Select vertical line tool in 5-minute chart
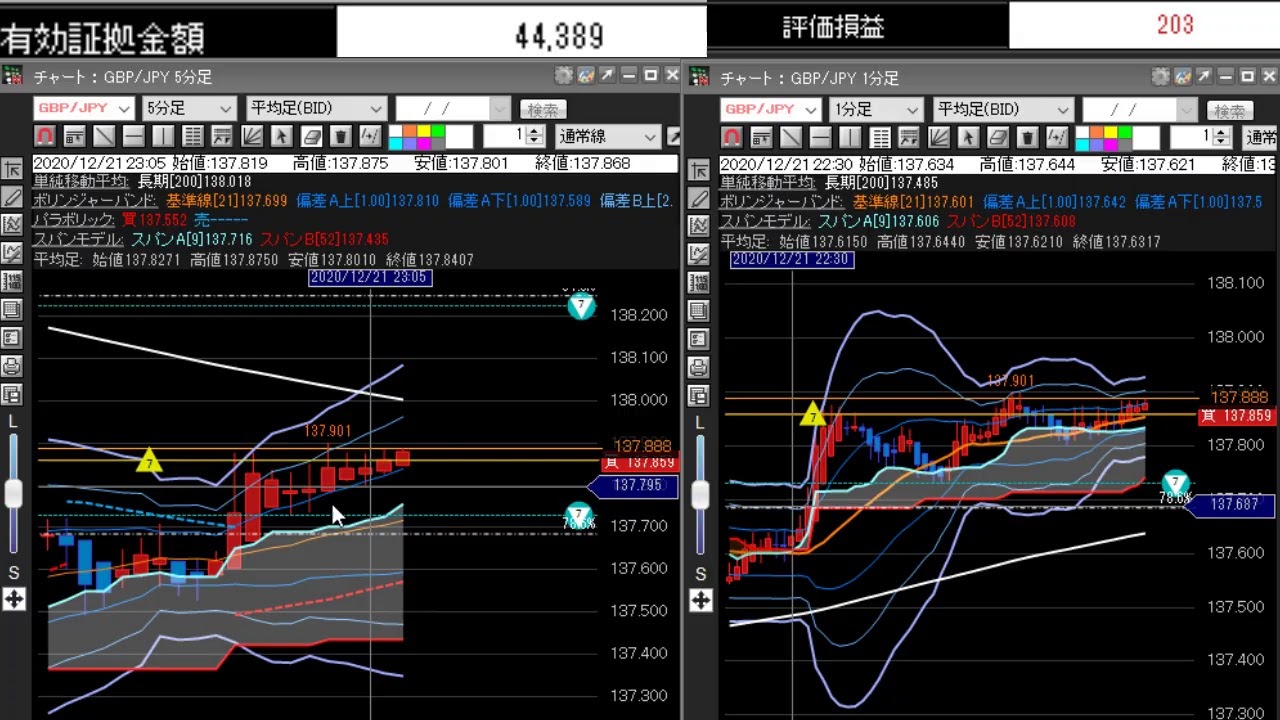The width and height of the screenshot is (1280, 720). click(163, 137)
